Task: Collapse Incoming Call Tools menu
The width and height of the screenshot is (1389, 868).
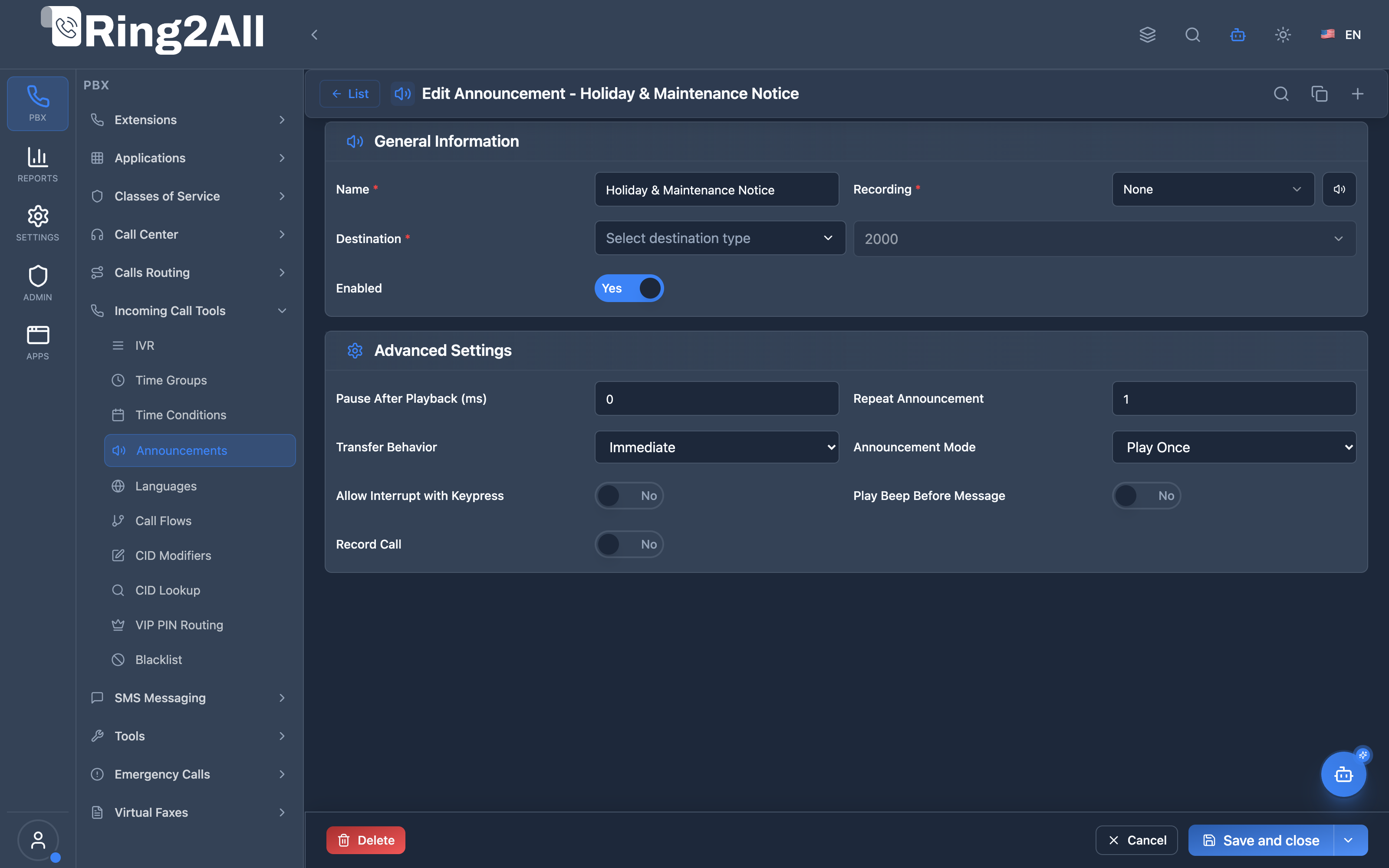Action: pyautogui.click(x=189, y=311)
